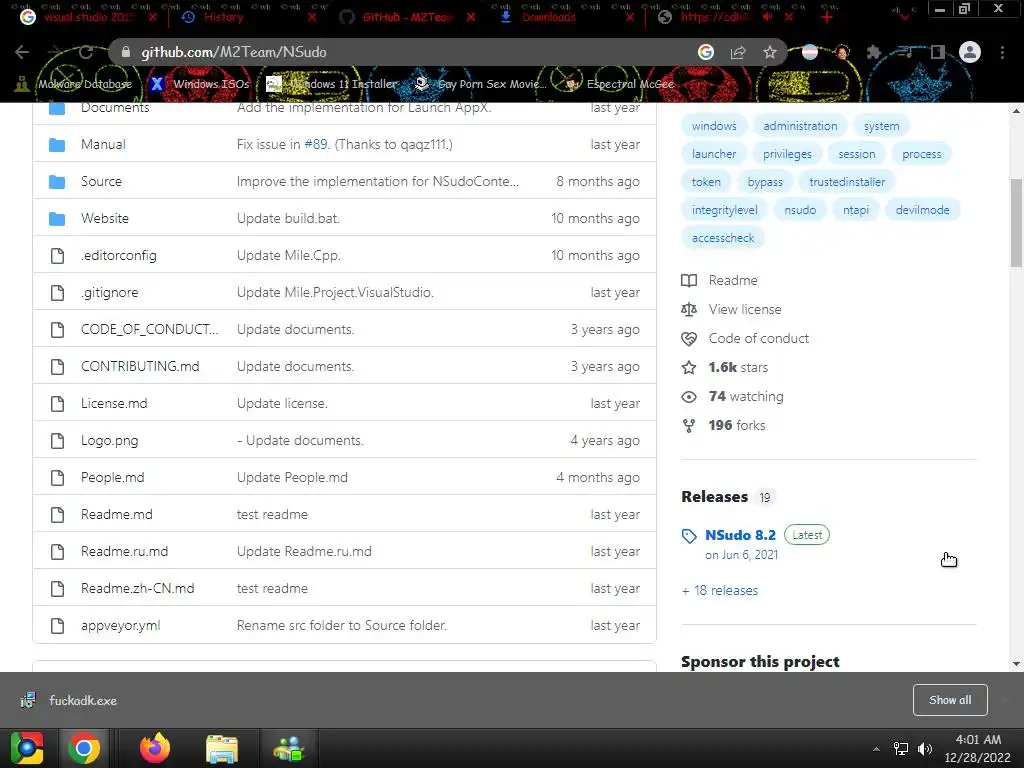Screen dimensions: 1024x768
Task: Share this page via share icon
Action: [x=738, y=52]
